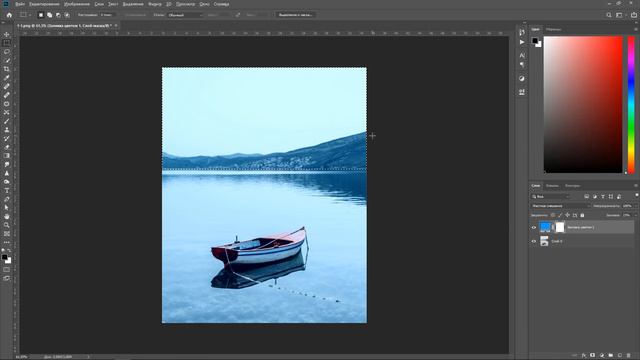Choose Subtract from selection mode
This screenshot has height=360, width=640.
pyautogui.click(x=58, y=15)
